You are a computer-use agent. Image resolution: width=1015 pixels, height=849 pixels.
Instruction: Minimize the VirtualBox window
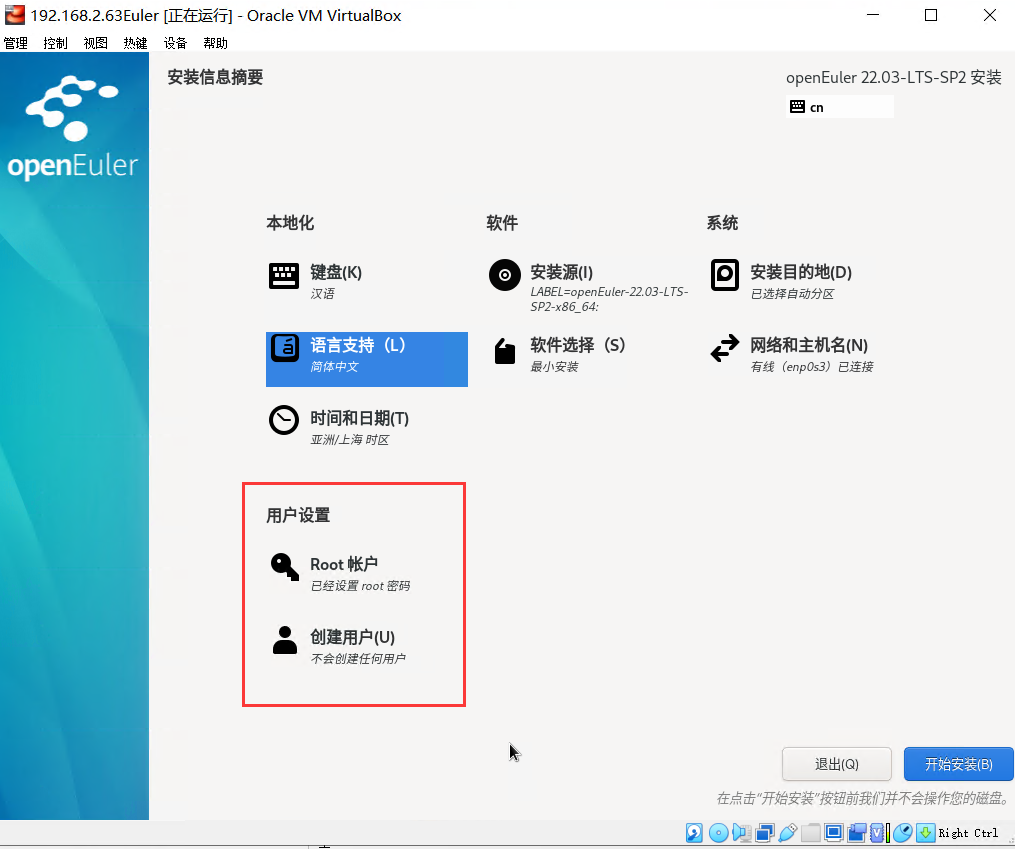(873, 15)
